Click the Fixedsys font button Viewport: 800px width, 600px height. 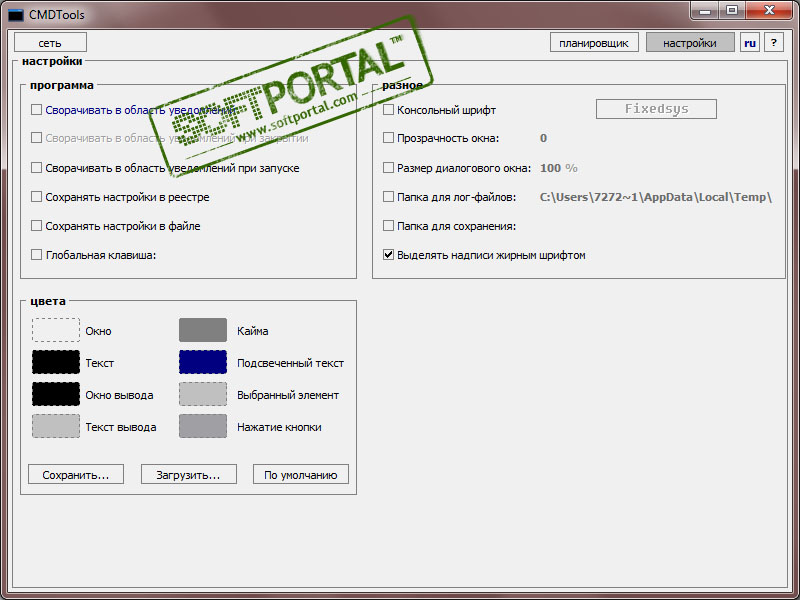(656, 109)
